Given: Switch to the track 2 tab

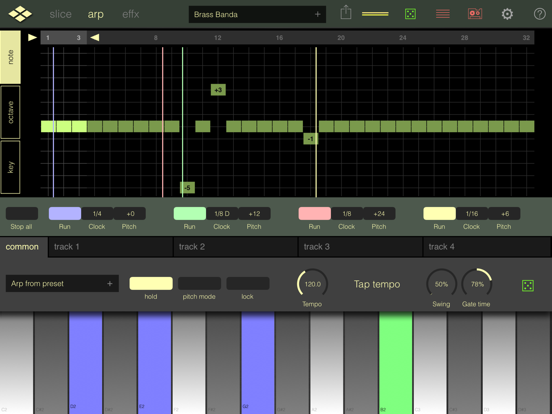Looking at the screenshot, I should pyautogui.click(x=236, y=247).
